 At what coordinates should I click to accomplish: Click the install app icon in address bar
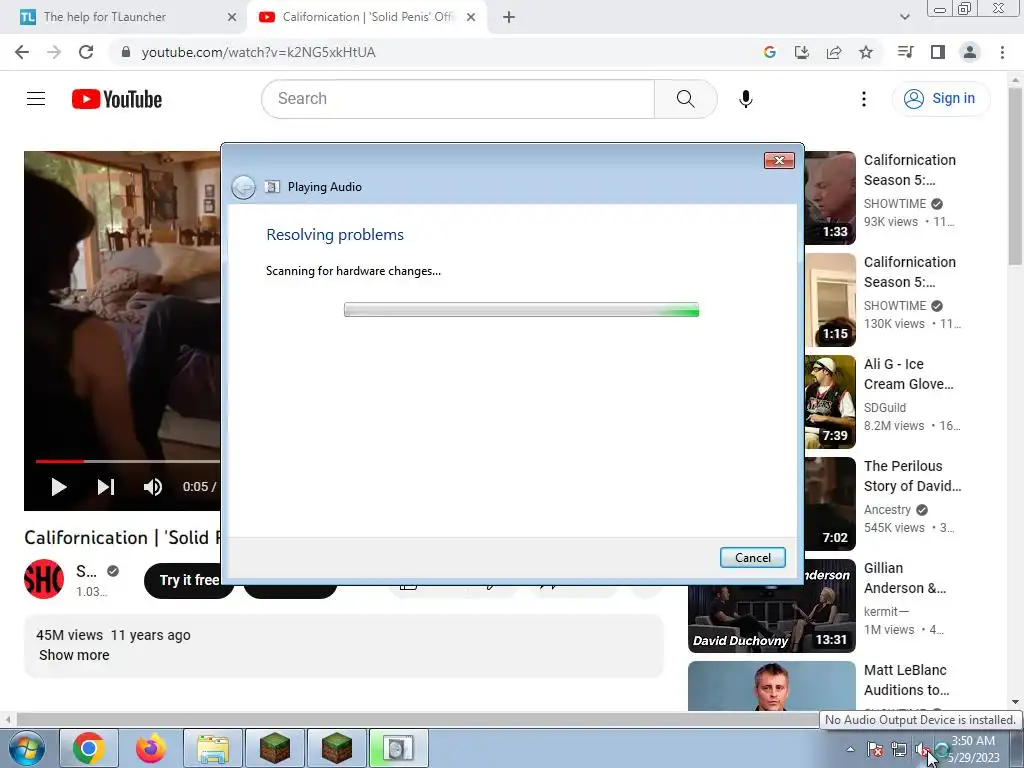(801, 52)
